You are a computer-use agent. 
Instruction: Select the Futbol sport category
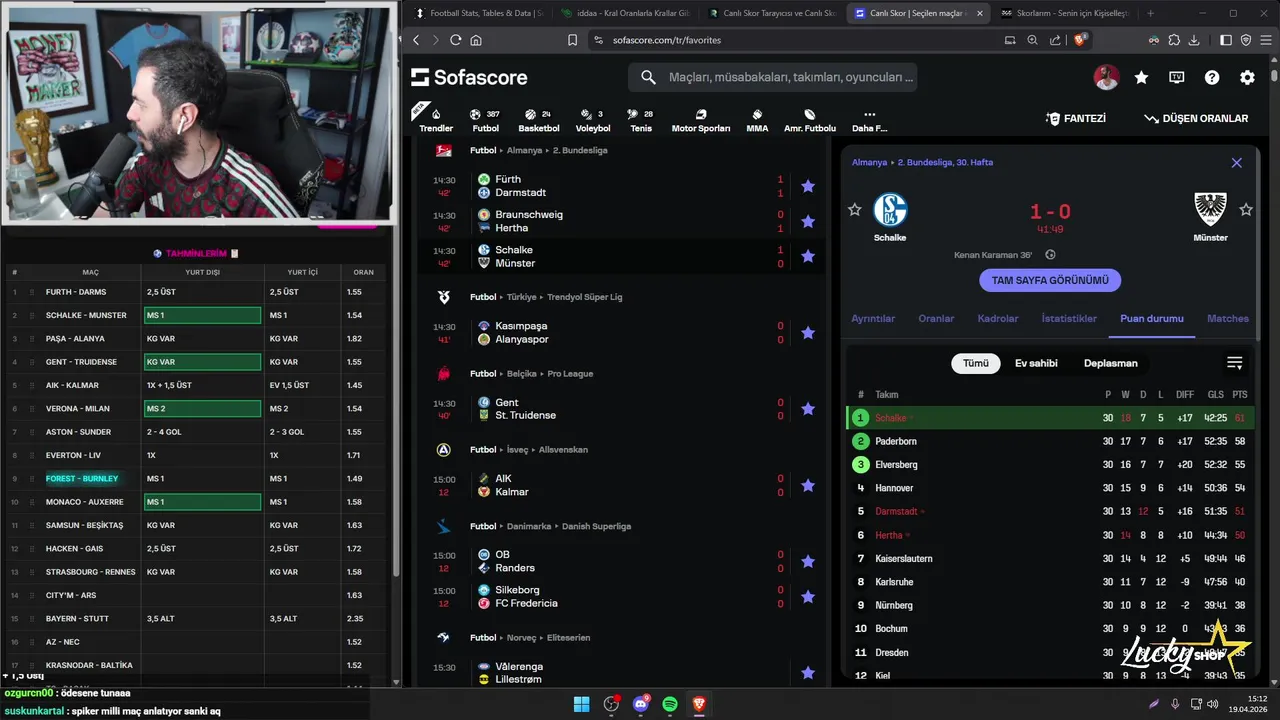pyautogui.click(x=485, y=120)
